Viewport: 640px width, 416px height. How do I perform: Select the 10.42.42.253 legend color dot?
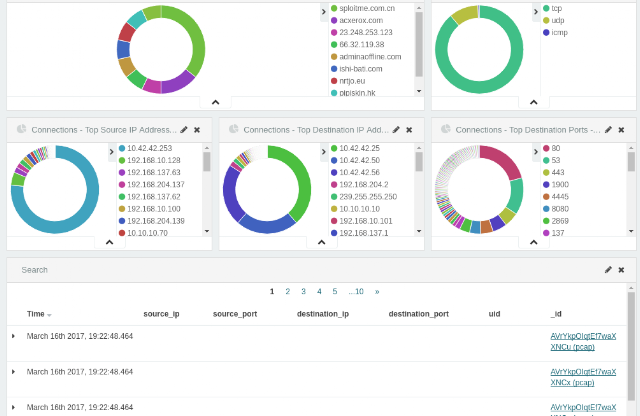(x=122, y=148)
